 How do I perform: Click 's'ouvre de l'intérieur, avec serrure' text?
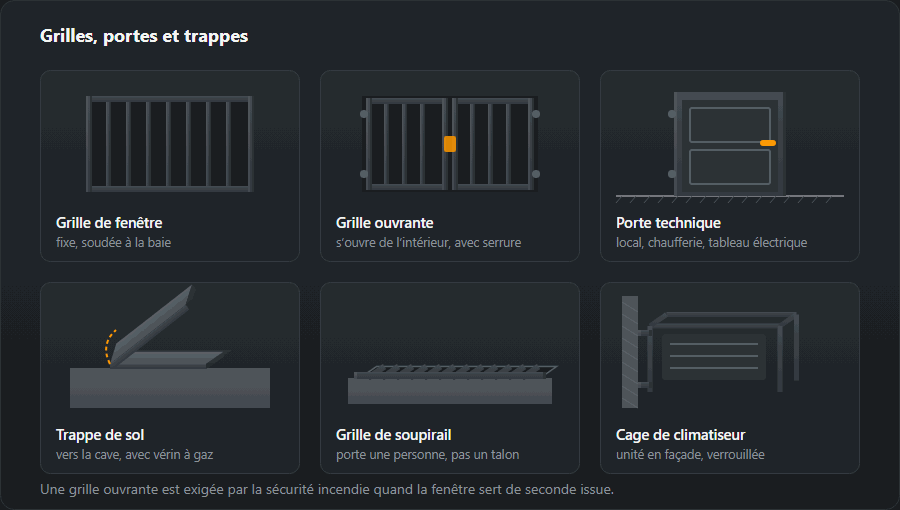coord(428,243)
